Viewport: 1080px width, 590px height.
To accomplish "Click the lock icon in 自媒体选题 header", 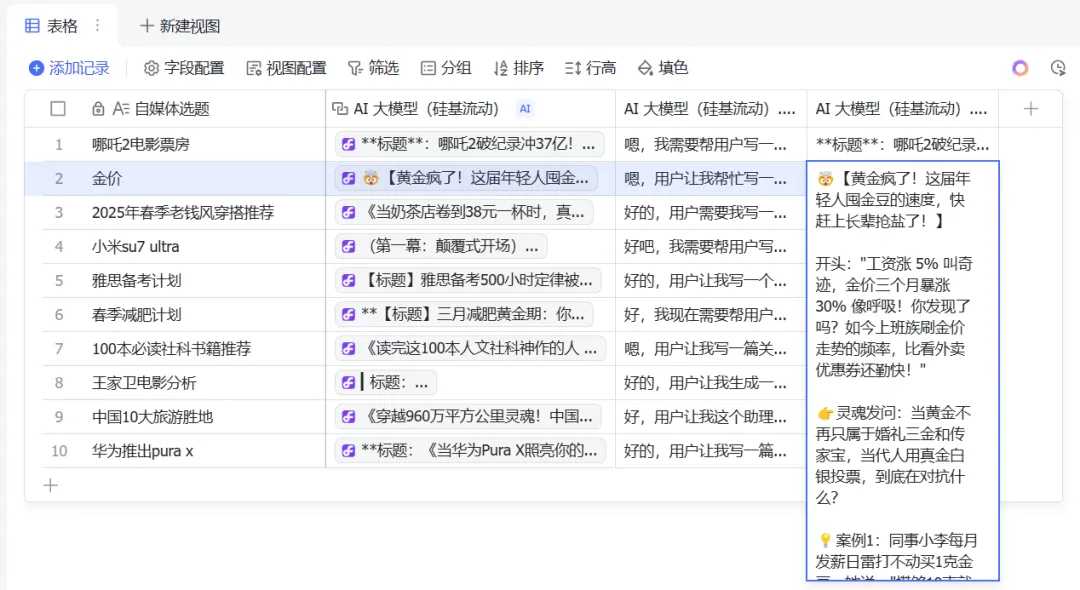I will pyautogui.click(x=98, y=109).
